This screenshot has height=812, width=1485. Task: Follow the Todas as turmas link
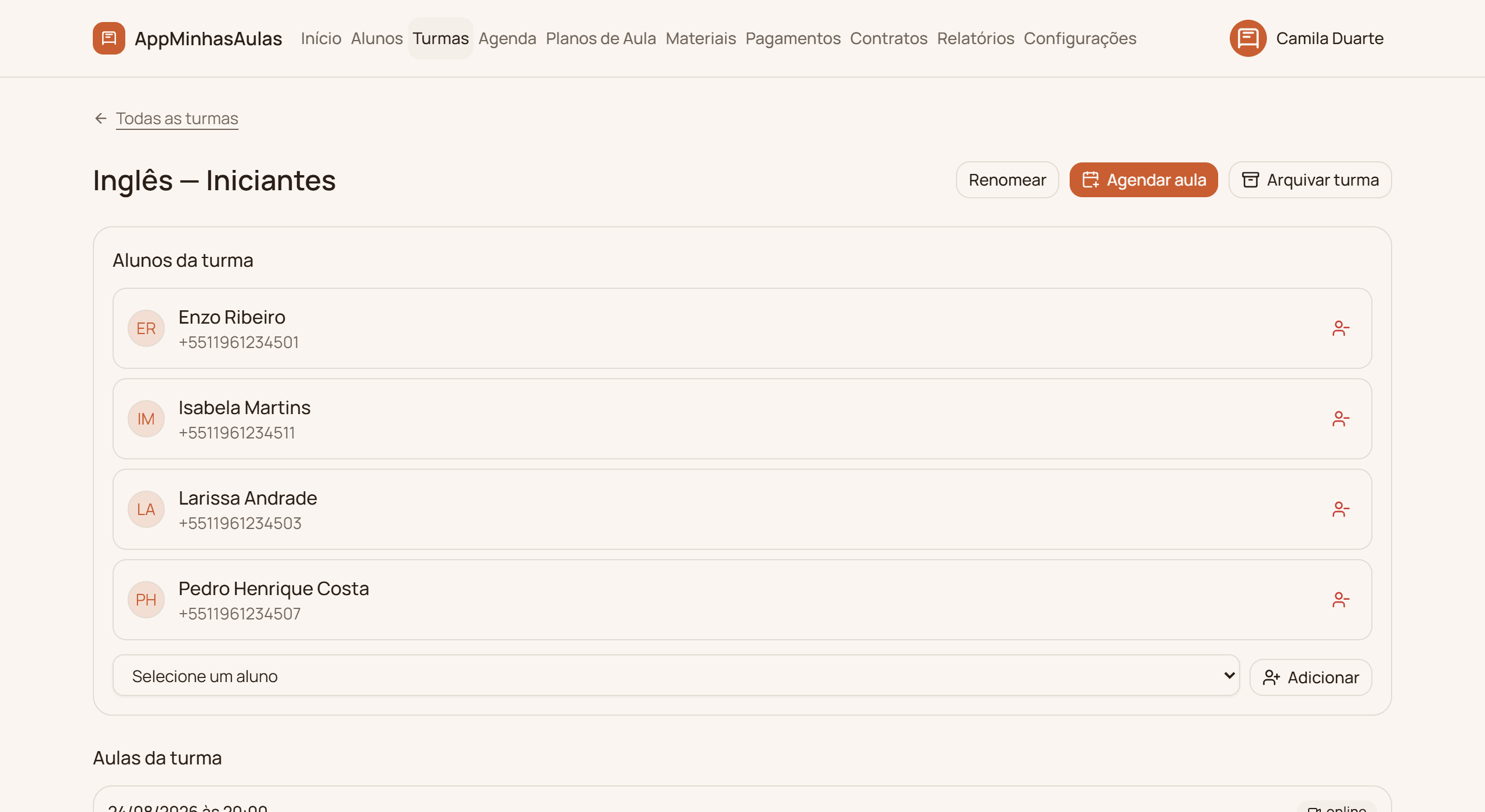point(177,118)
